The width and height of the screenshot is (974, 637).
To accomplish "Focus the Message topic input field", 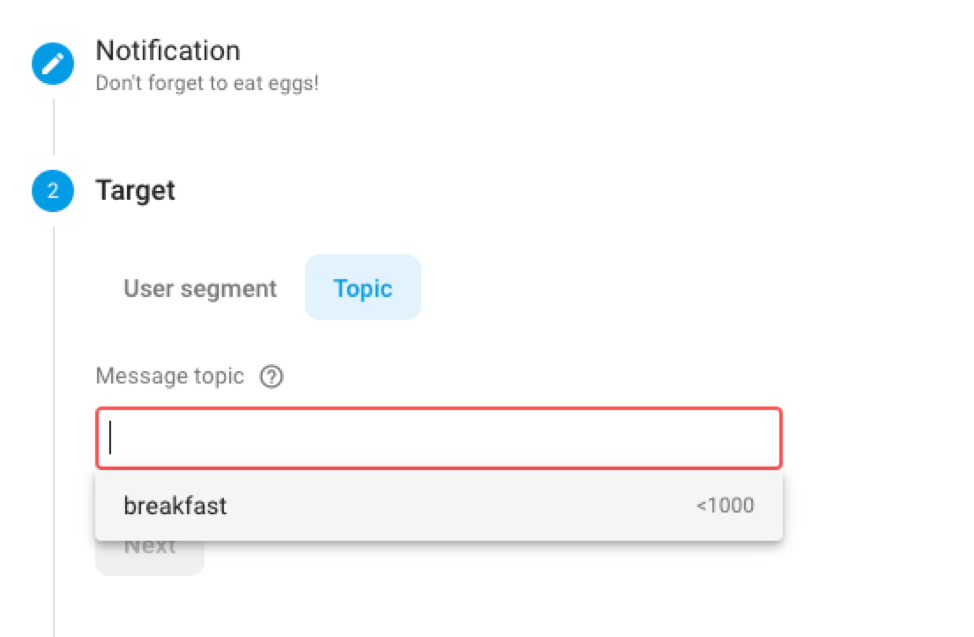I will (438, 438).
